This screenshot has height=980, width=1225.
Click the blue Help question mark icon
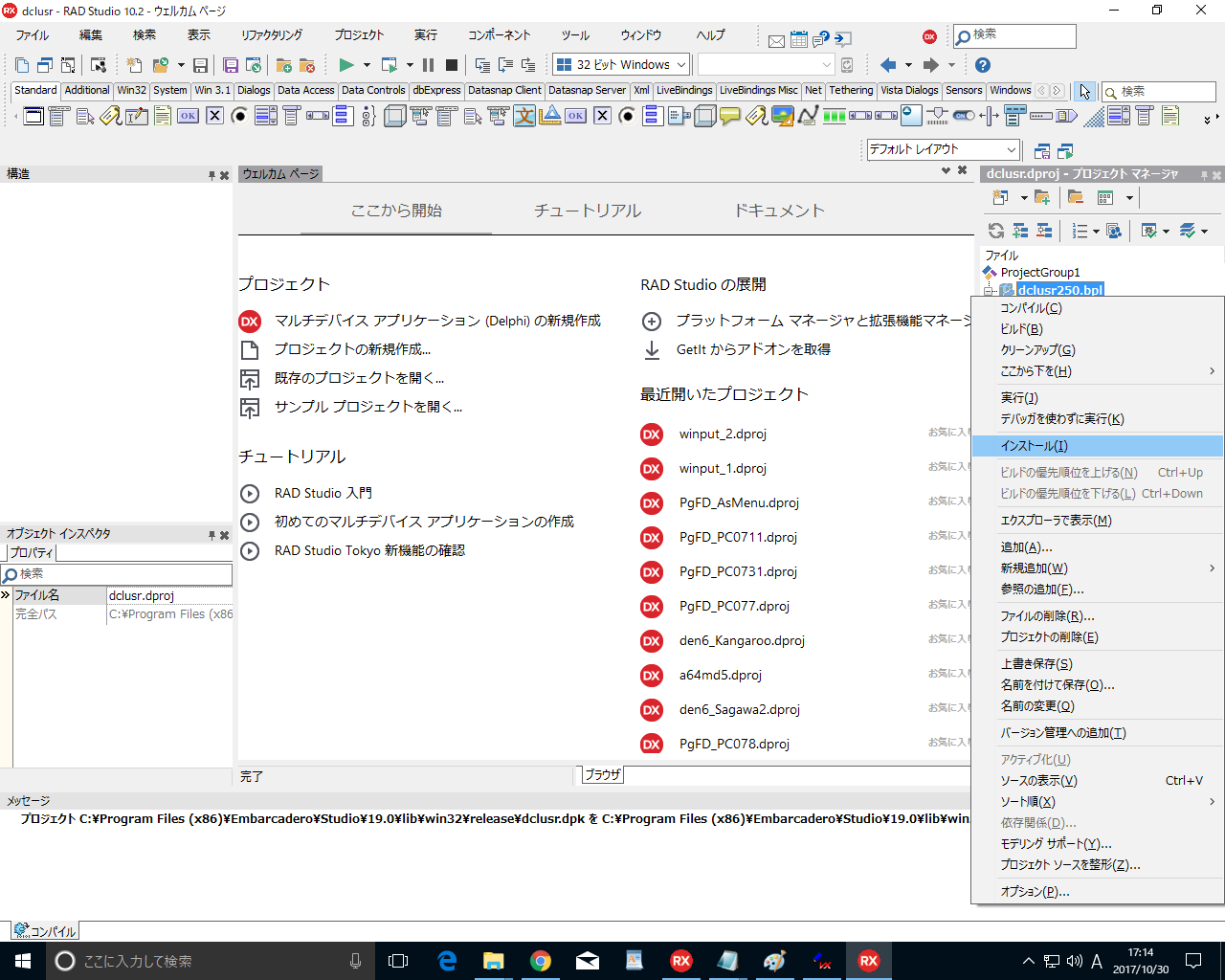(983, 65)
